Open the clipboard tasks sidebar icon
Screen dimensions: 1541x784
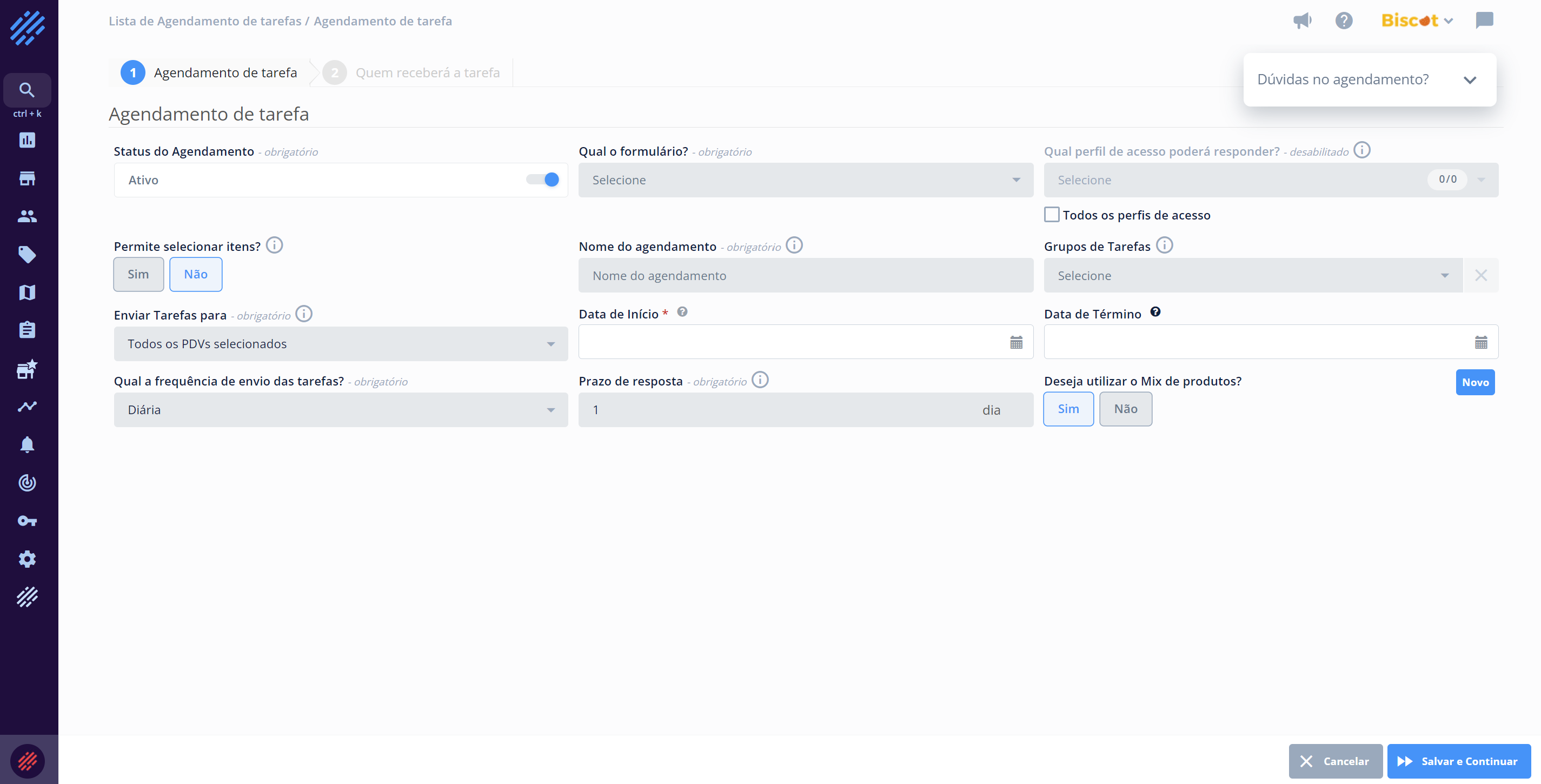point(27,330)
